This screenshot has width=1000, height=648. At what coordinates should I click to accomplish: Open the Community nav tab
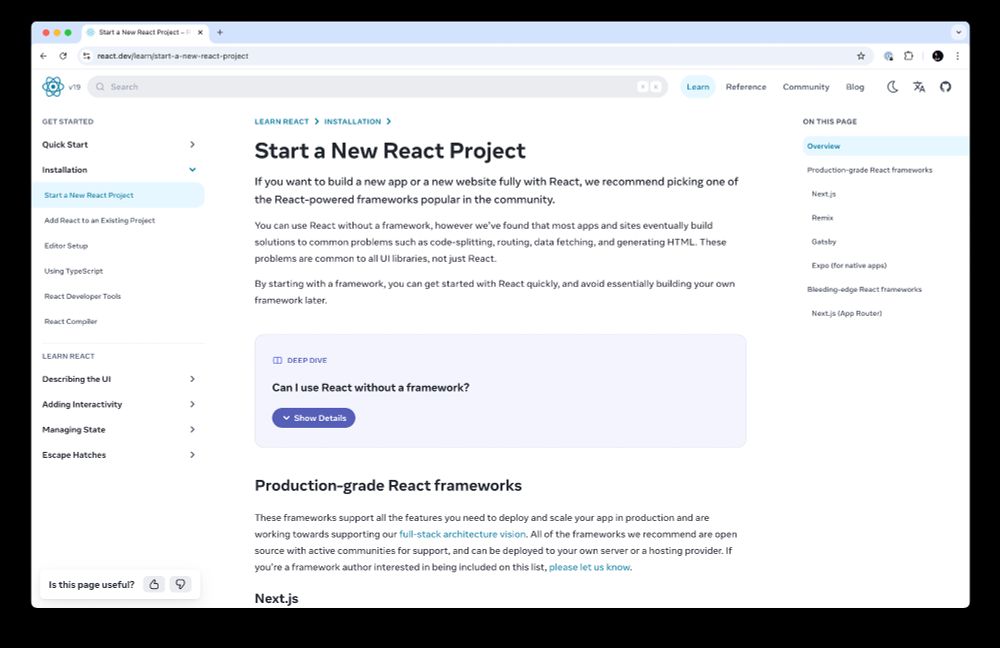(x=806, y=87)
